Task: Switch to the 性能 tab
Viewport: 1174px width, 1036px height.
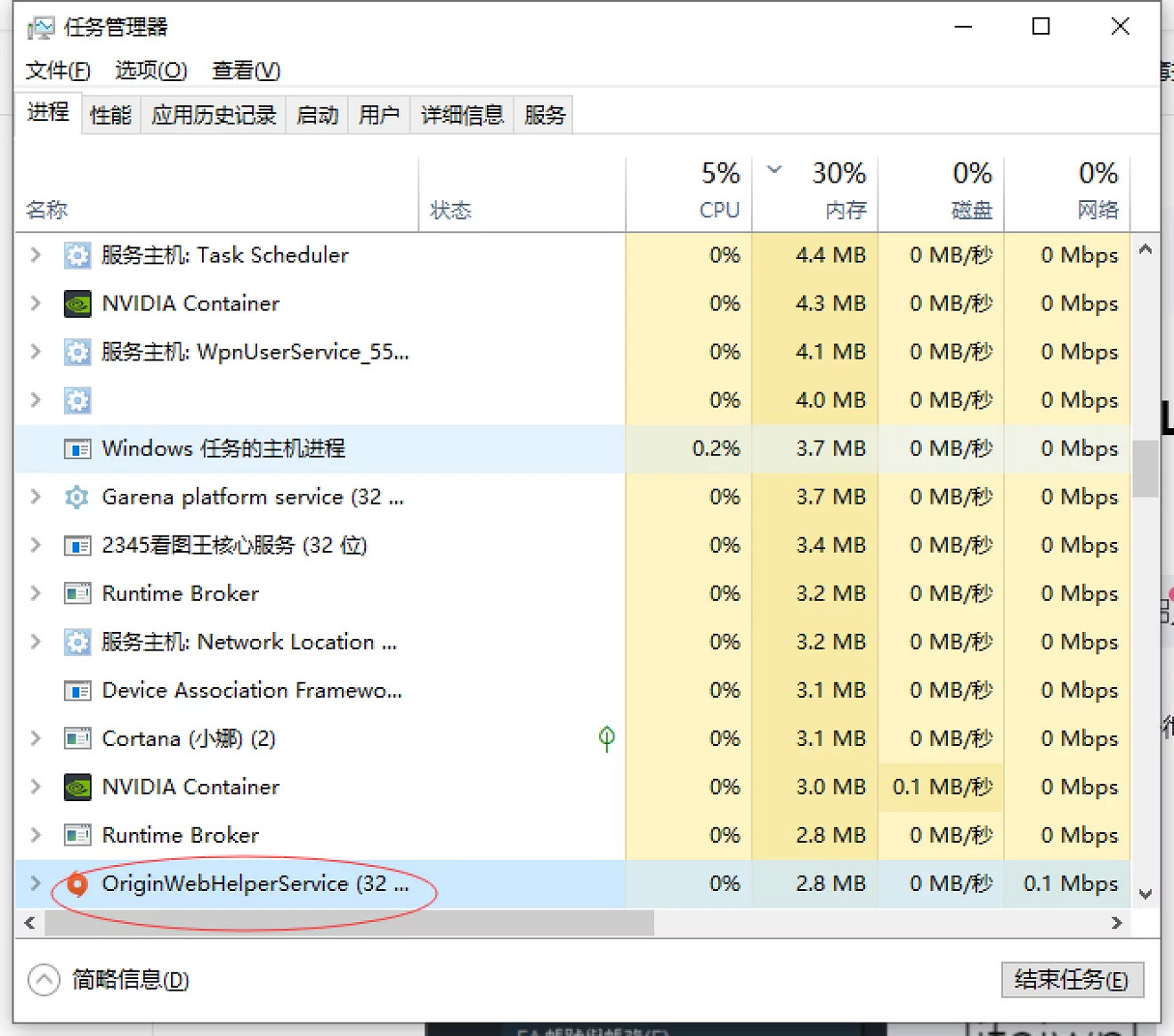Action: pyautogui.click(x=109, y=114)
